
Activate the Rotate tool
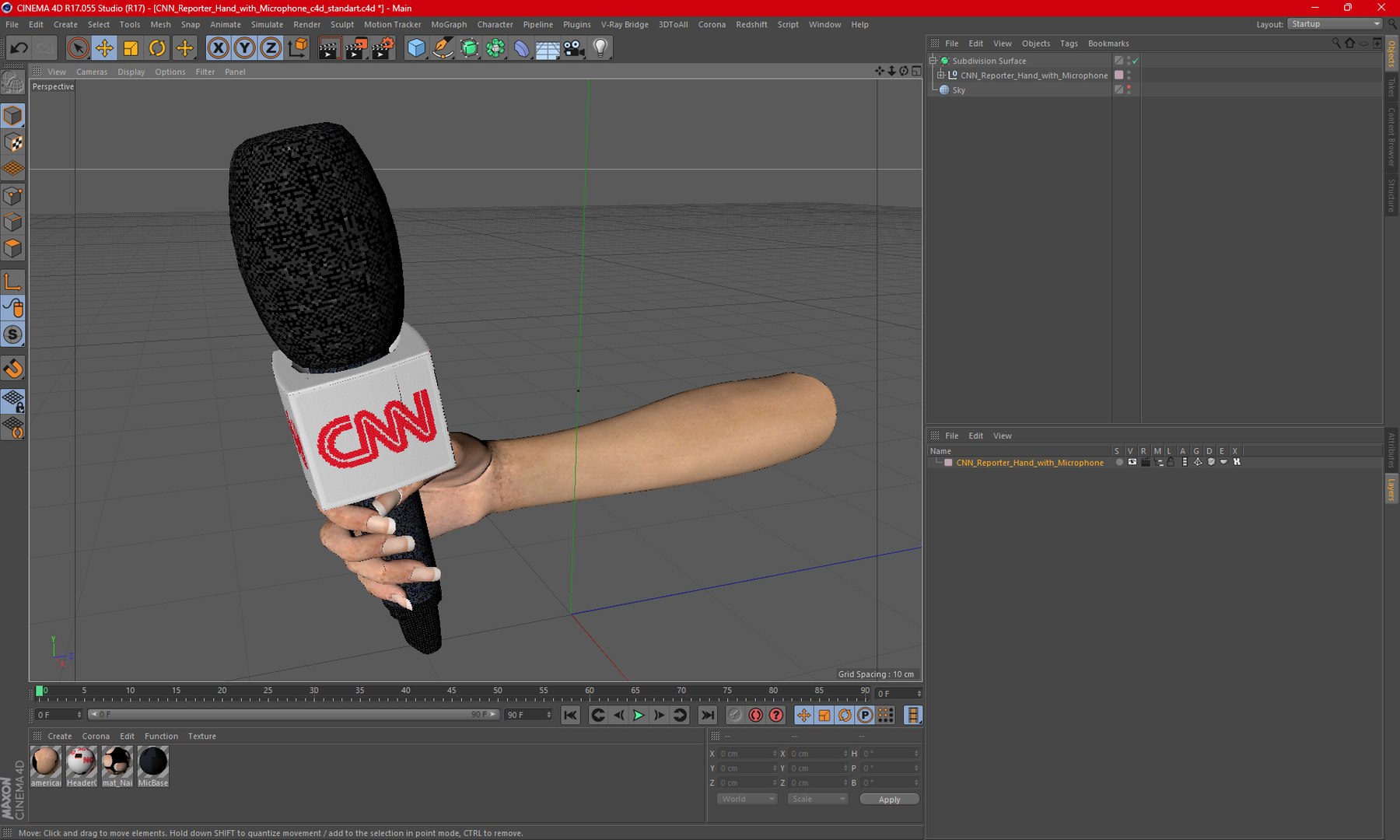tap(157, 48)
